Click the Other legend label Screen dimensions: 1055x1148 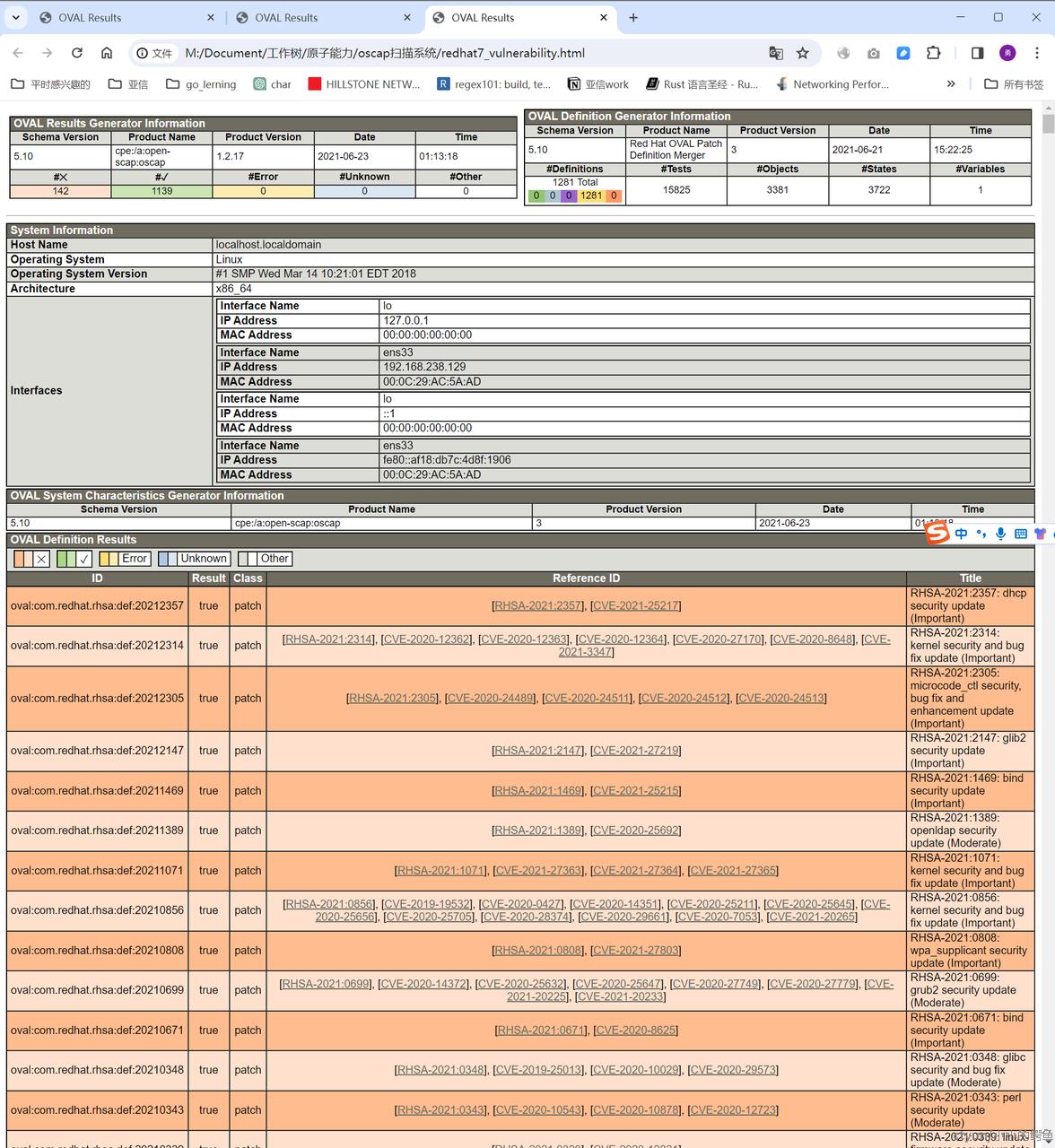[275, 559]
